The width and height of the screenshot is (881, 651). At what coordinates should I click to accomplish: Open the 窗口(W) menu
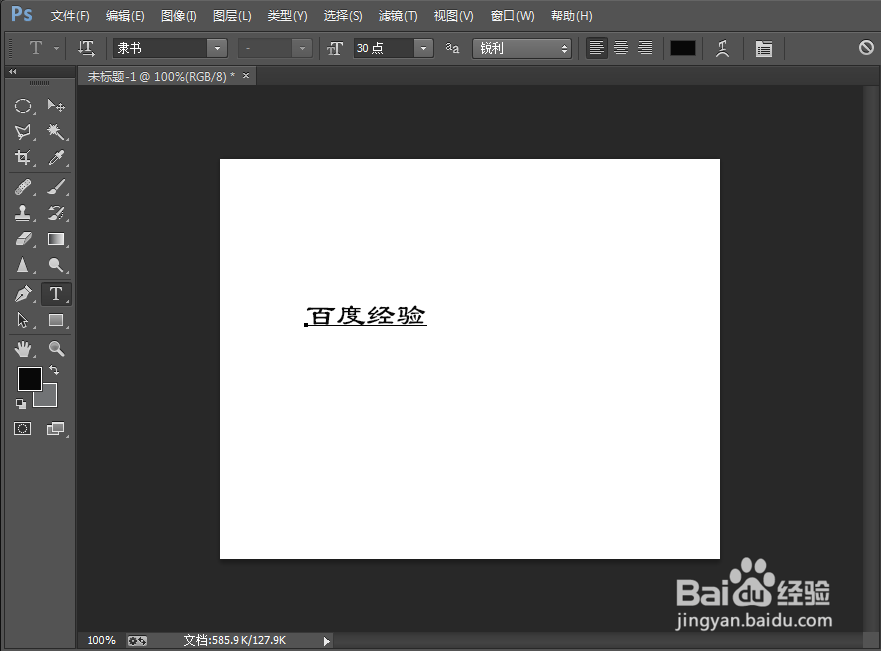point(512,16)
